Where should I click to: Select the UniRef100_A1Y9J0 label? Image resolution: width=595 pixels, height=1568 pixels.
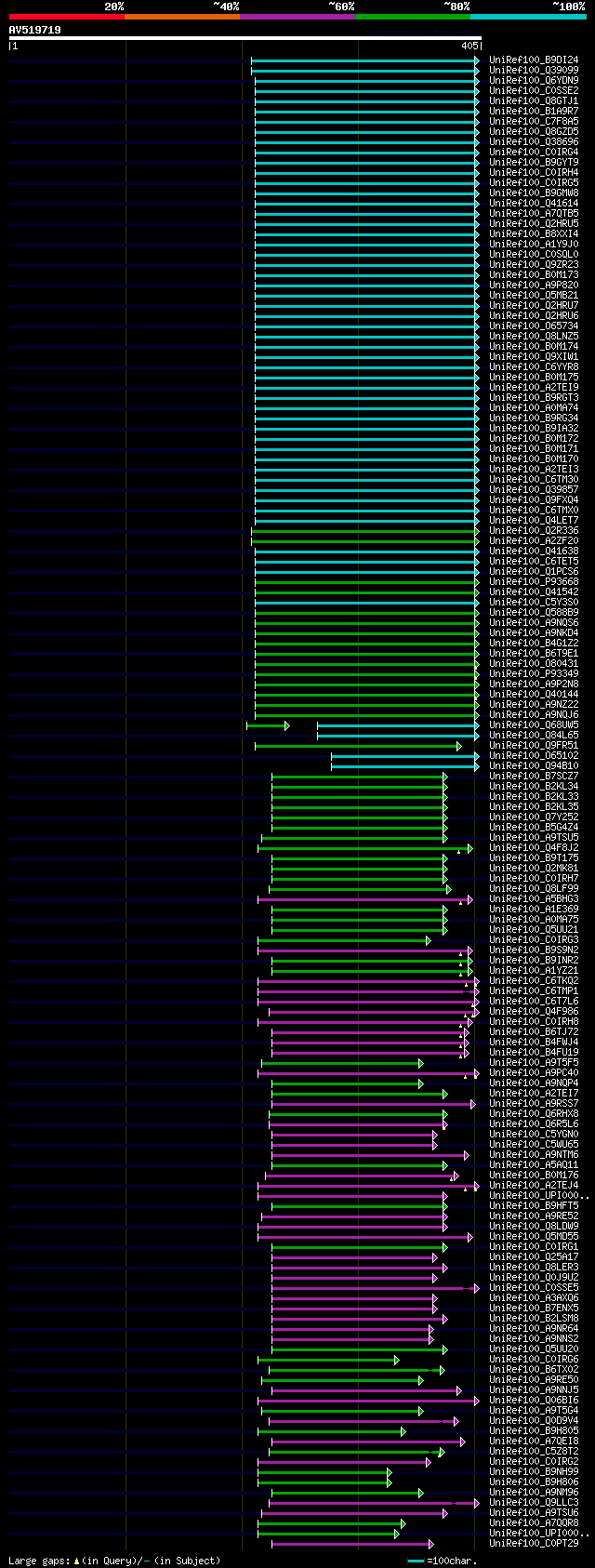(534, 244)
